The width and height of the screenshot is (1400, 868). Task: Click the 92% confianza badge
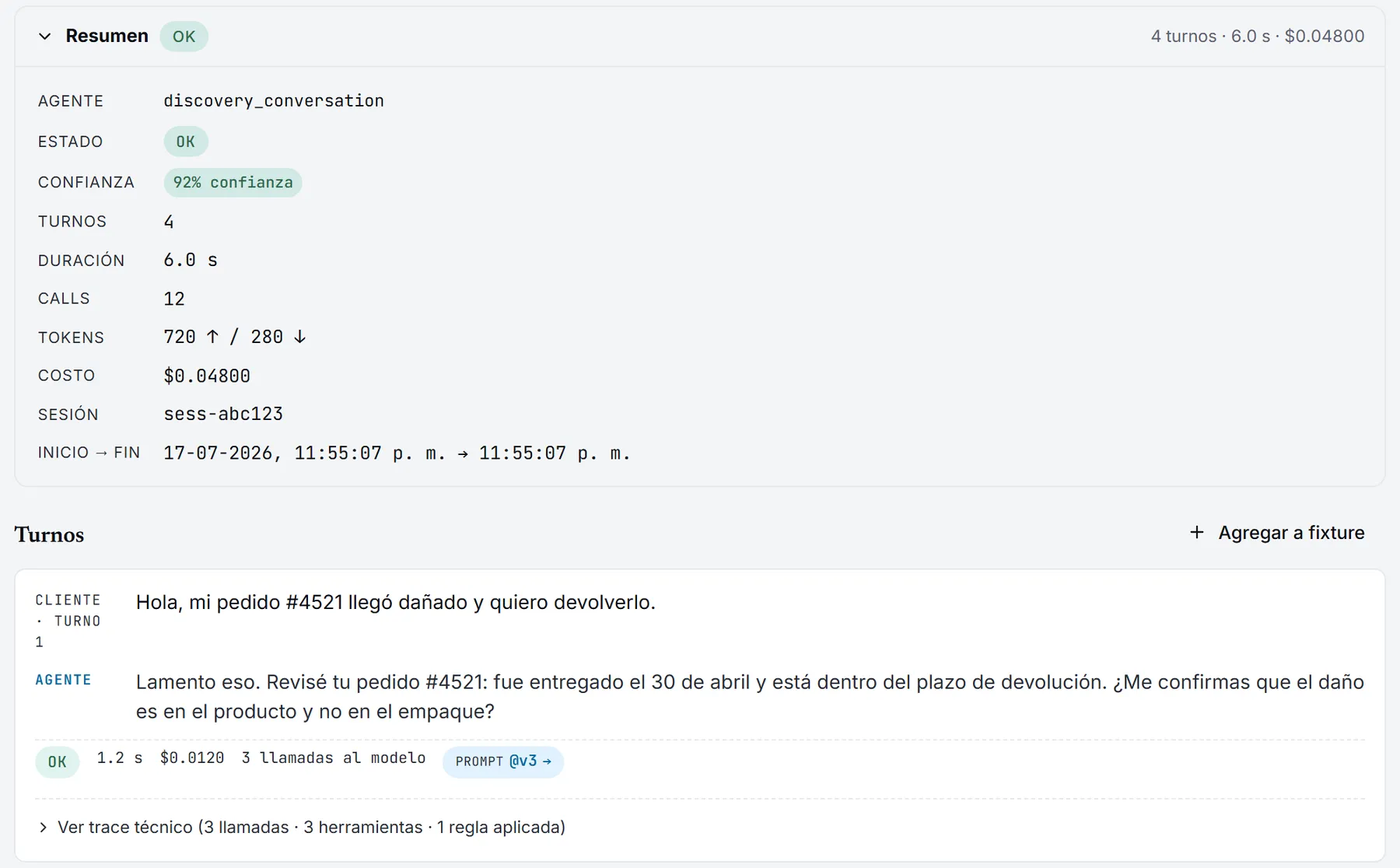pyautogui.click(x=233, y=183)
